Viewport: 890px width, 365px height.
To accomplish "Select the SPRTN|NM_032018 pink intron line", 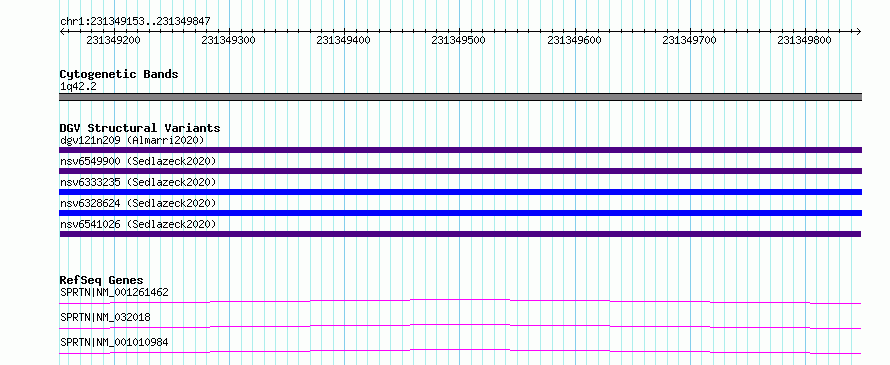I will pos(460,326).
